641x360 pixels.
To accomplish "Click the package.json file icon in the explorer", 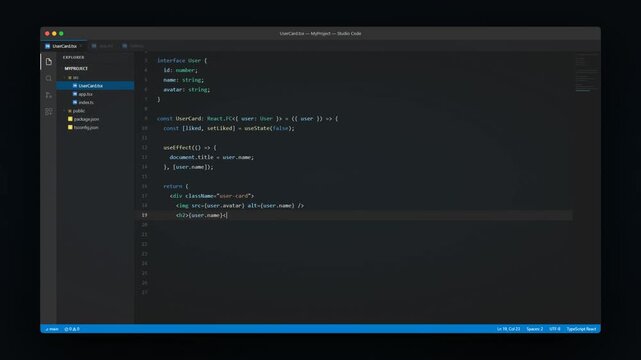I will [x=70, y=119].
